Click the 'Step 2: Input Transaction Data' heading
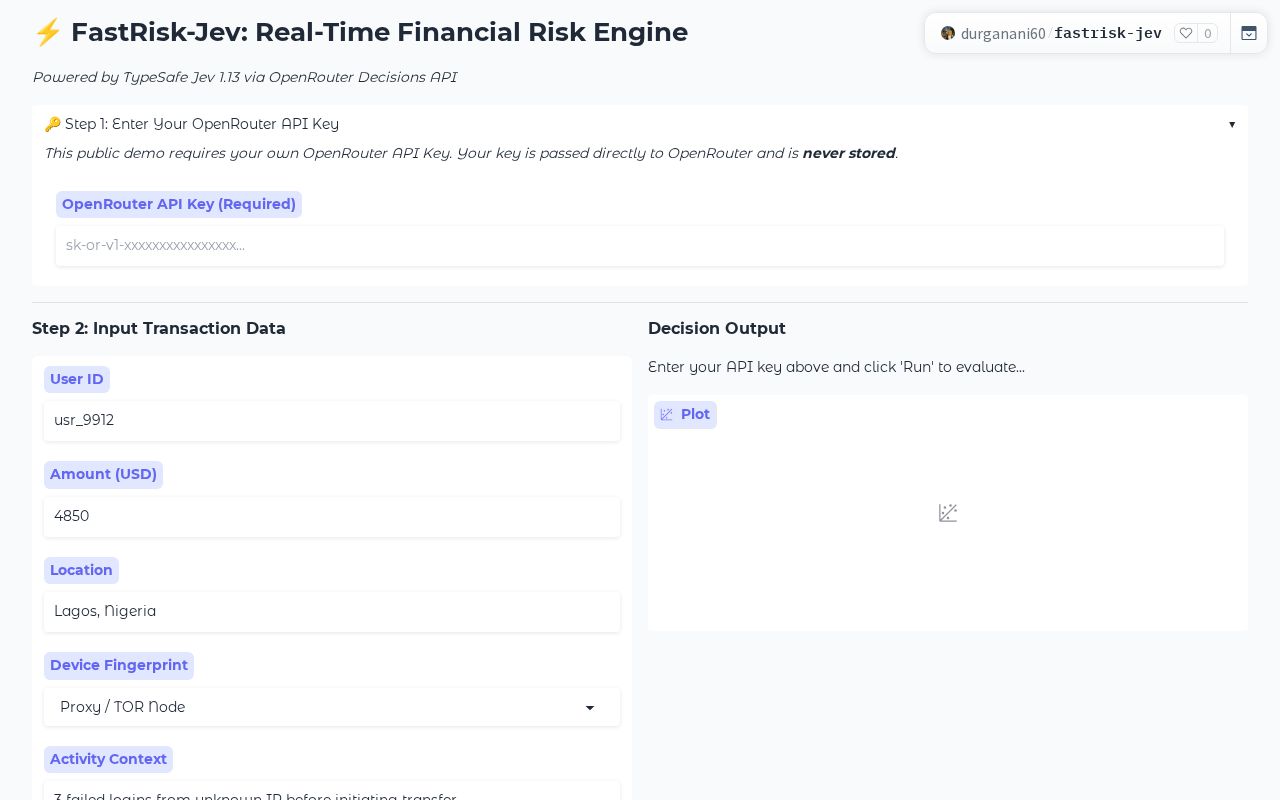 point(159,329)
